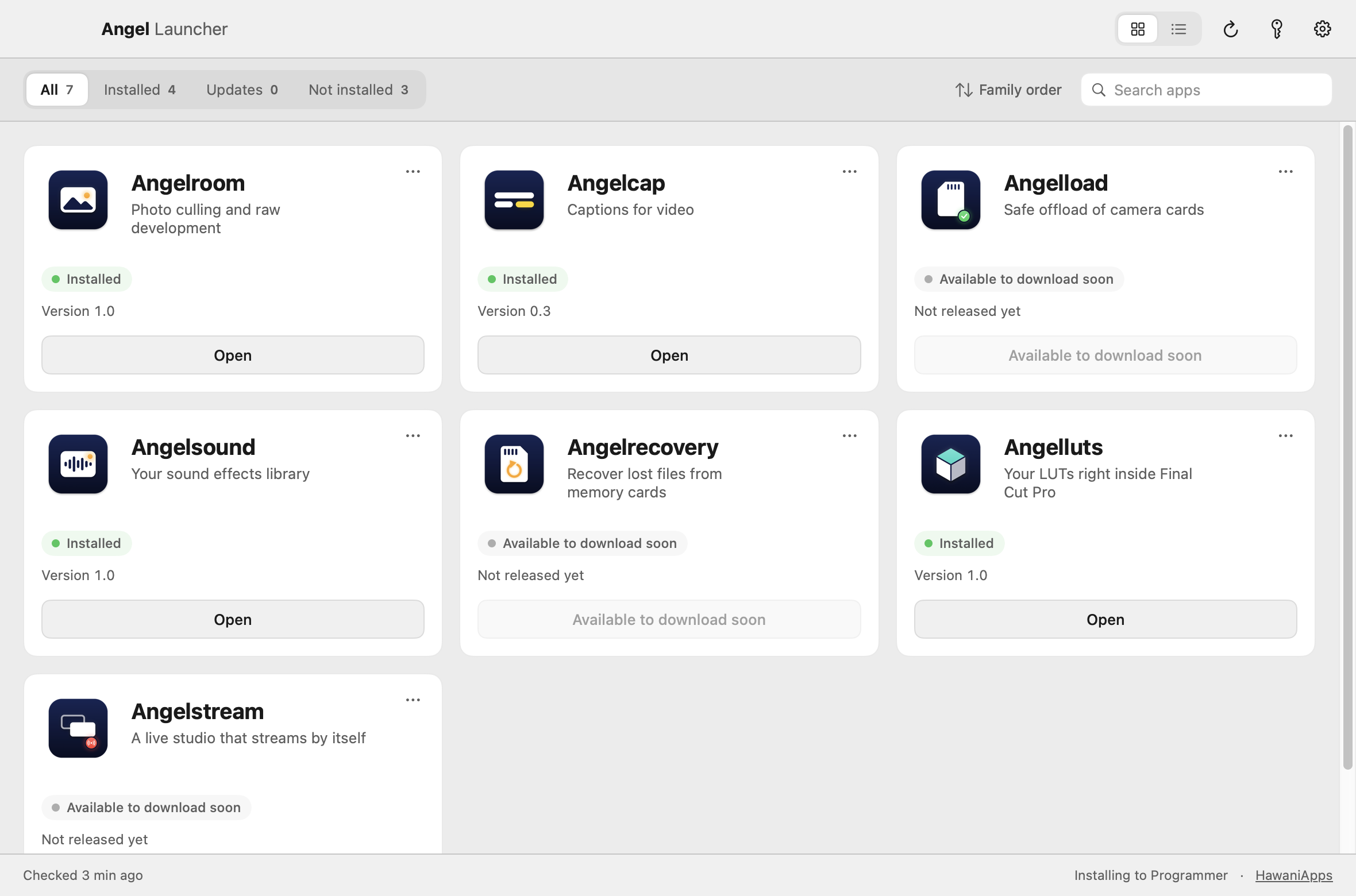The height and width of the screenshot is (896, 1356).
Task: Select the Installed 4 tab
Action: point(140,90)
